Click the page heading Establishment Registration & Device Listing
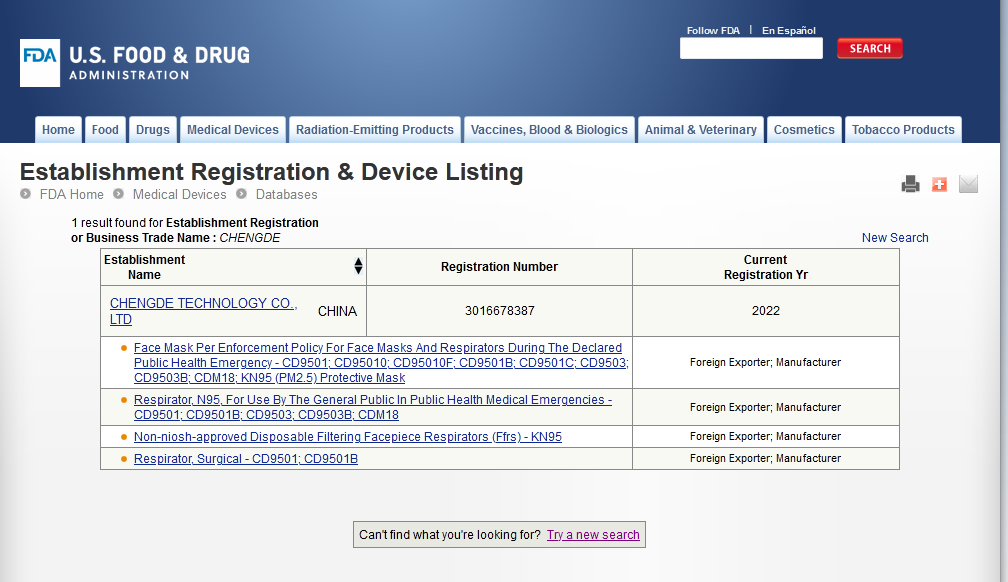This screenshot has width=1008, height=582. 271,172
